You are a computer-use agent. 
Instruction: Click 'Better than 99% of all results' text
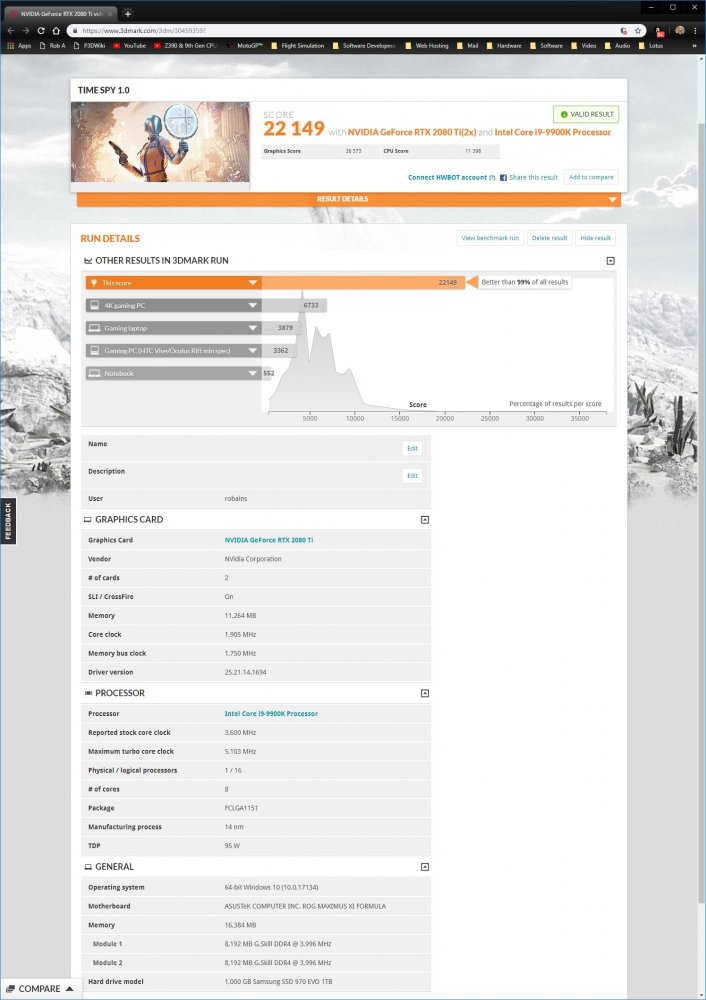tap(525, 282)
